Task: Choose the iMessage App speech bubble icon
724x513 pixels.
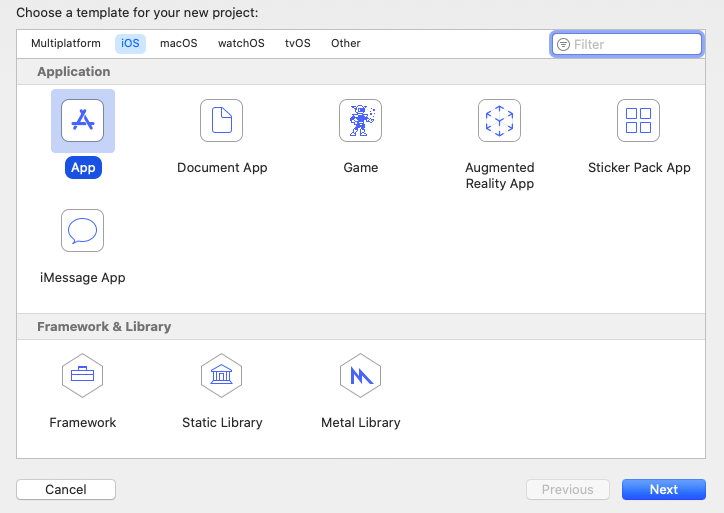Action: (83, 230)
